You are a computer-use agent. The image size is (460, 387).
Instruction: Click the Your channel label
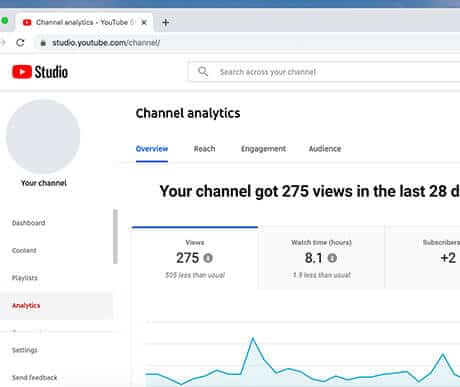coord(44,183)
